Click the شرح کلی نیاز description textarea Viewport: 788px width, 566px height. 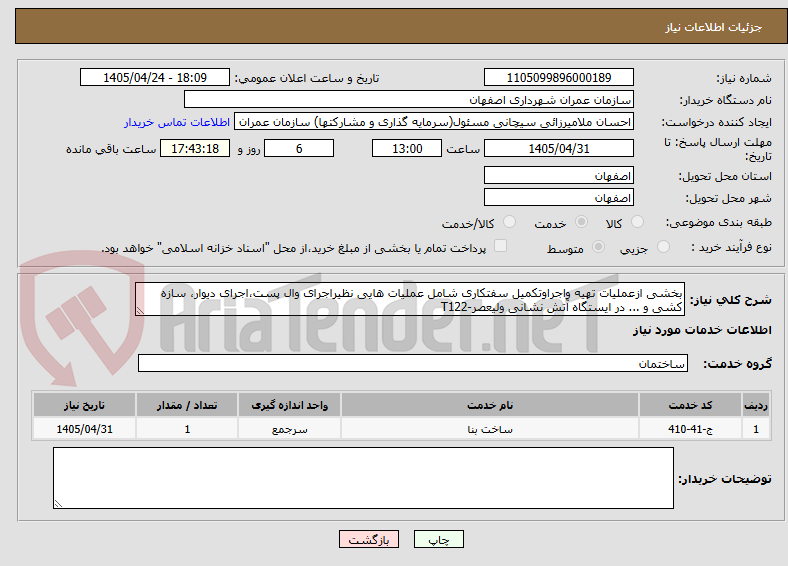410,299
